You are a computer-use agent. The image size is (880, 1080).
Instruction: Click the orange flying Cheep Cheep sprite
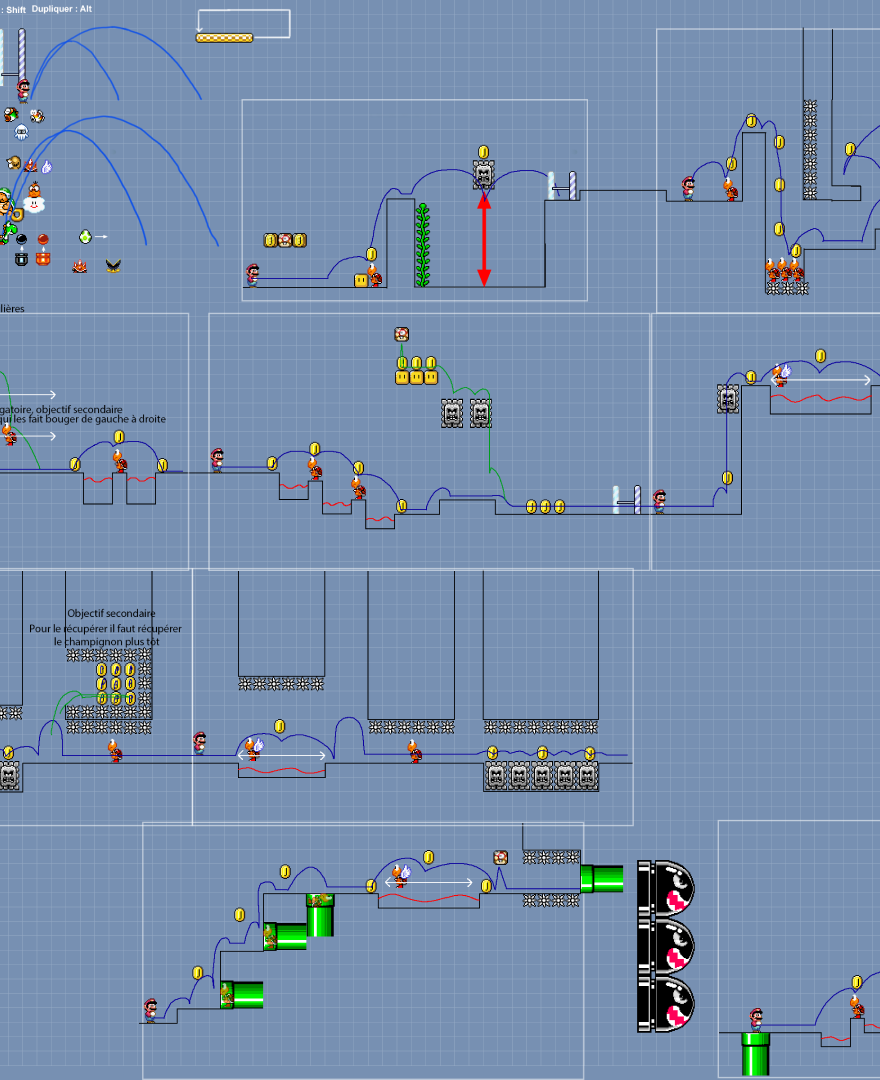click(36, 116)
